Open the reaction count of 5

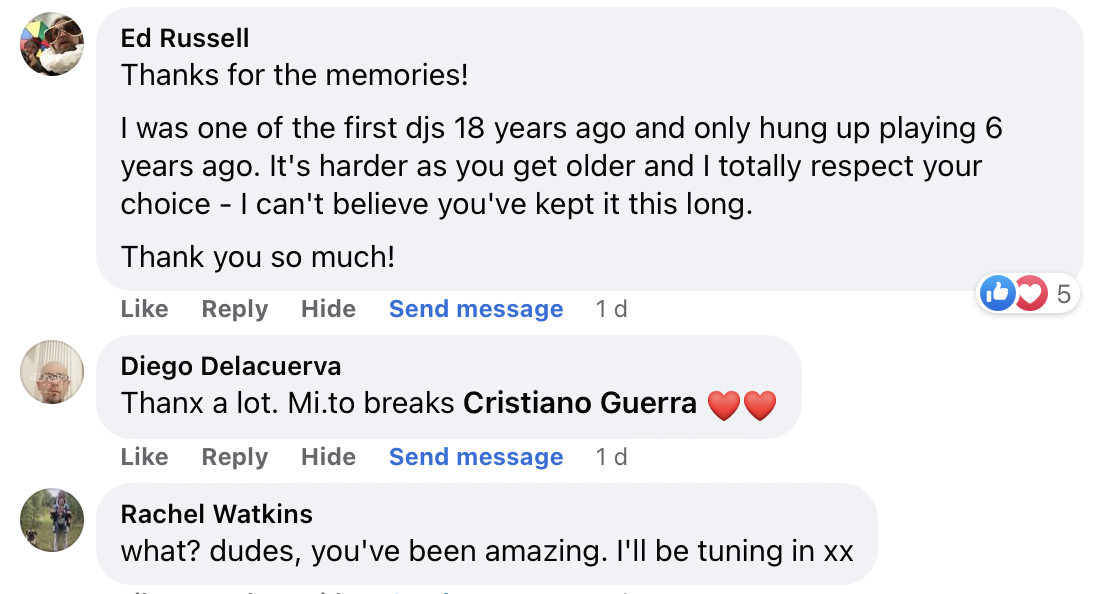1063,294
